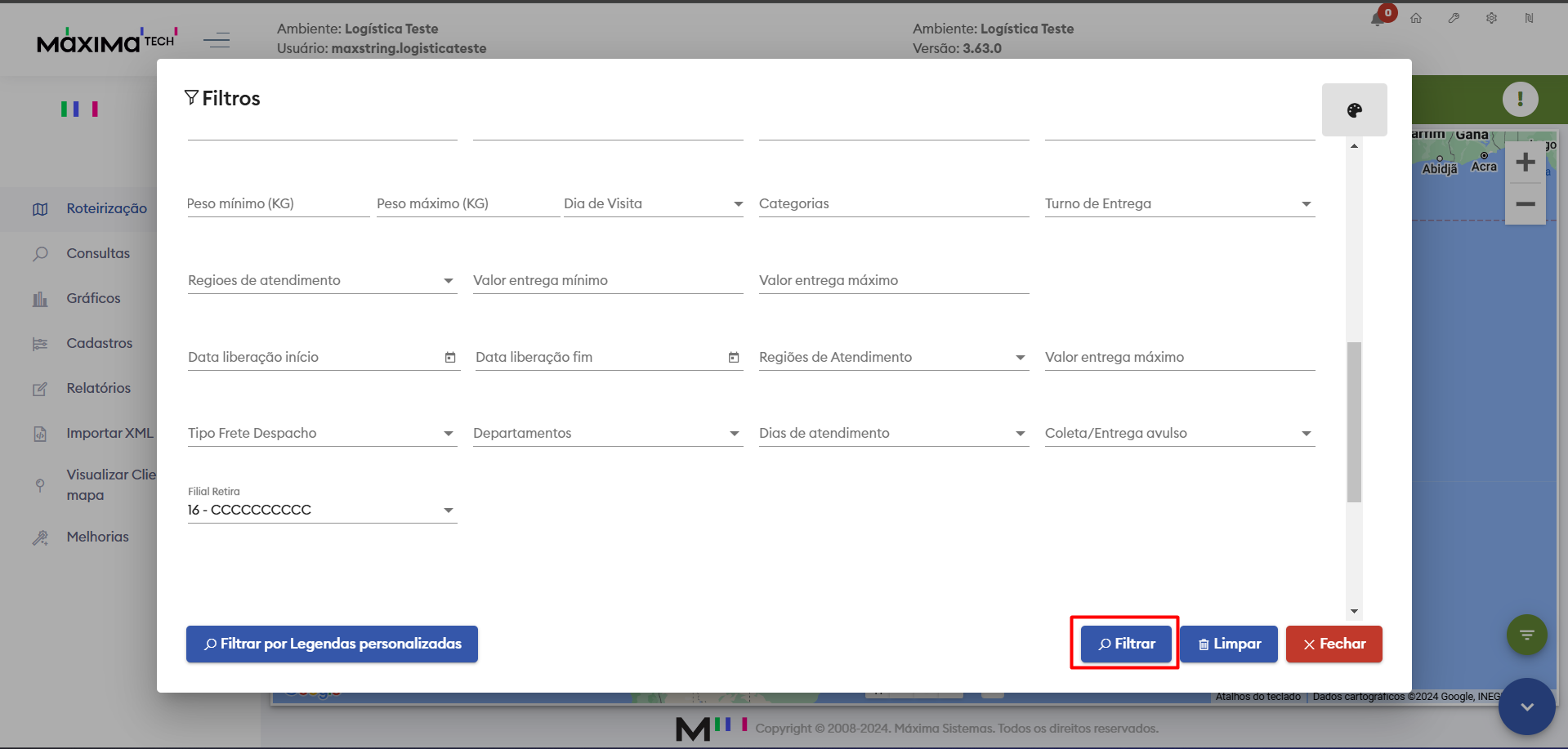Click the green filter floating button
The height and width of the screenshot is (749, 1568).
pyautogui.click(x=1526, y=635)
